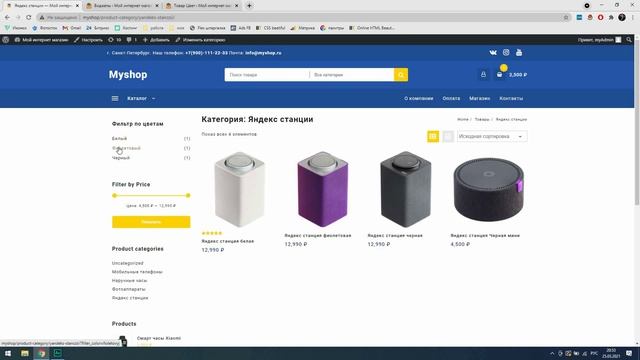Image resolution: width=640 pixels, height=360 pixels.
Task: Click the page vertical scrollbar
Action: 637,122
